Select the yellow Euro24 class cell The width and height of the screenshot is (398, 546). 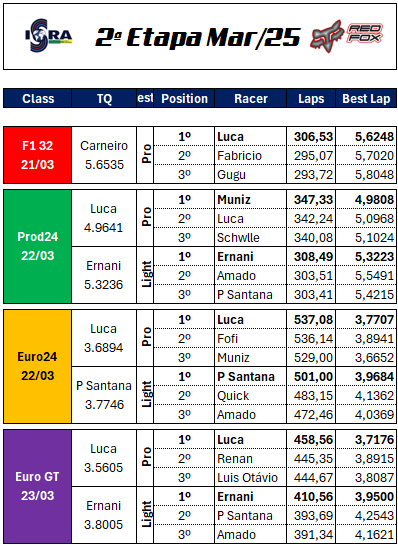point(38,366)
